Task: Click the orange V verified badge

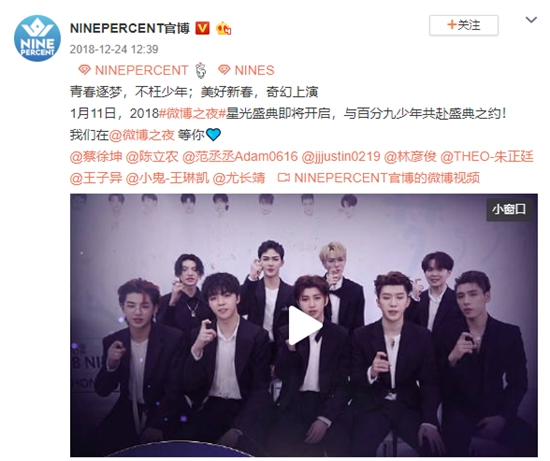Action: pos(202,28)
